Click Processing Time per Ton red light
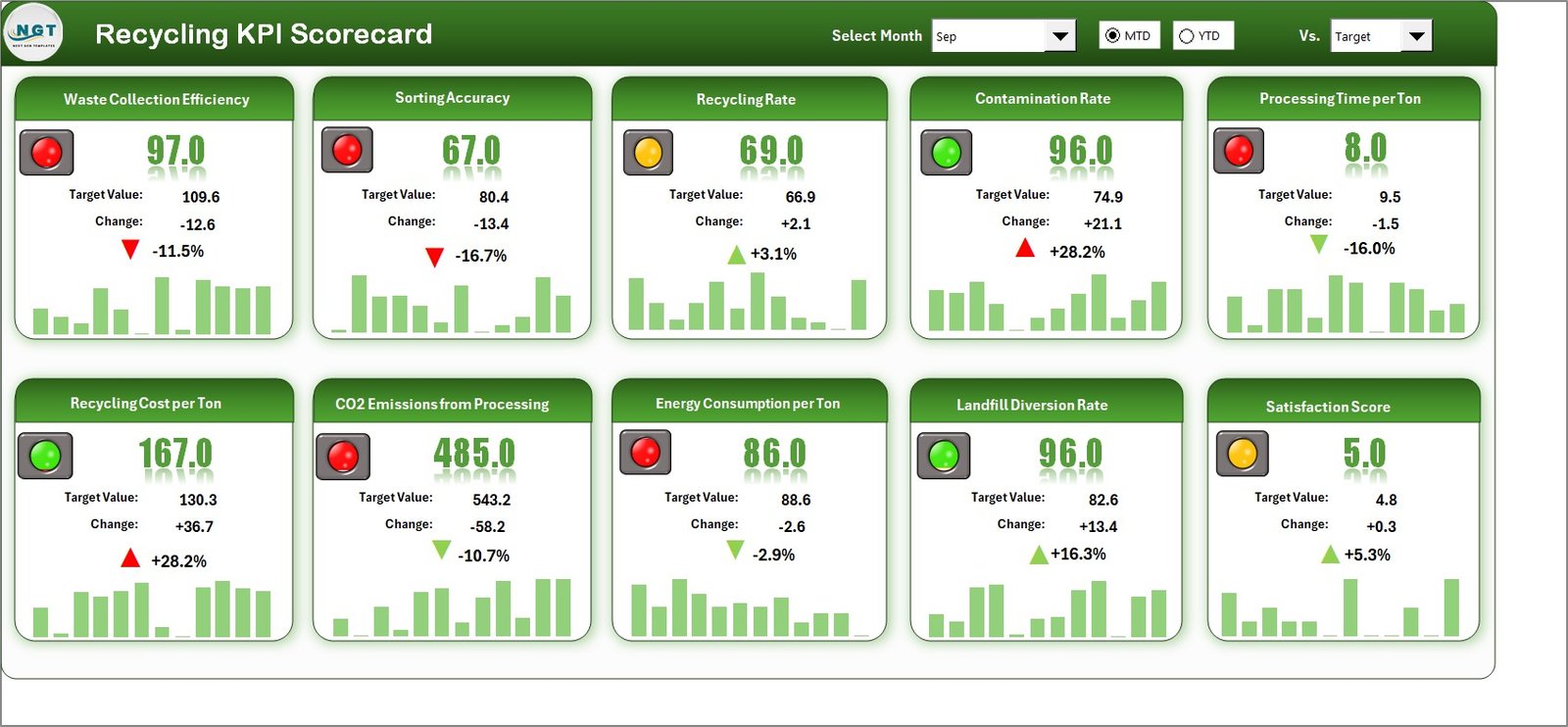1568x727 pixels. 1238,152
